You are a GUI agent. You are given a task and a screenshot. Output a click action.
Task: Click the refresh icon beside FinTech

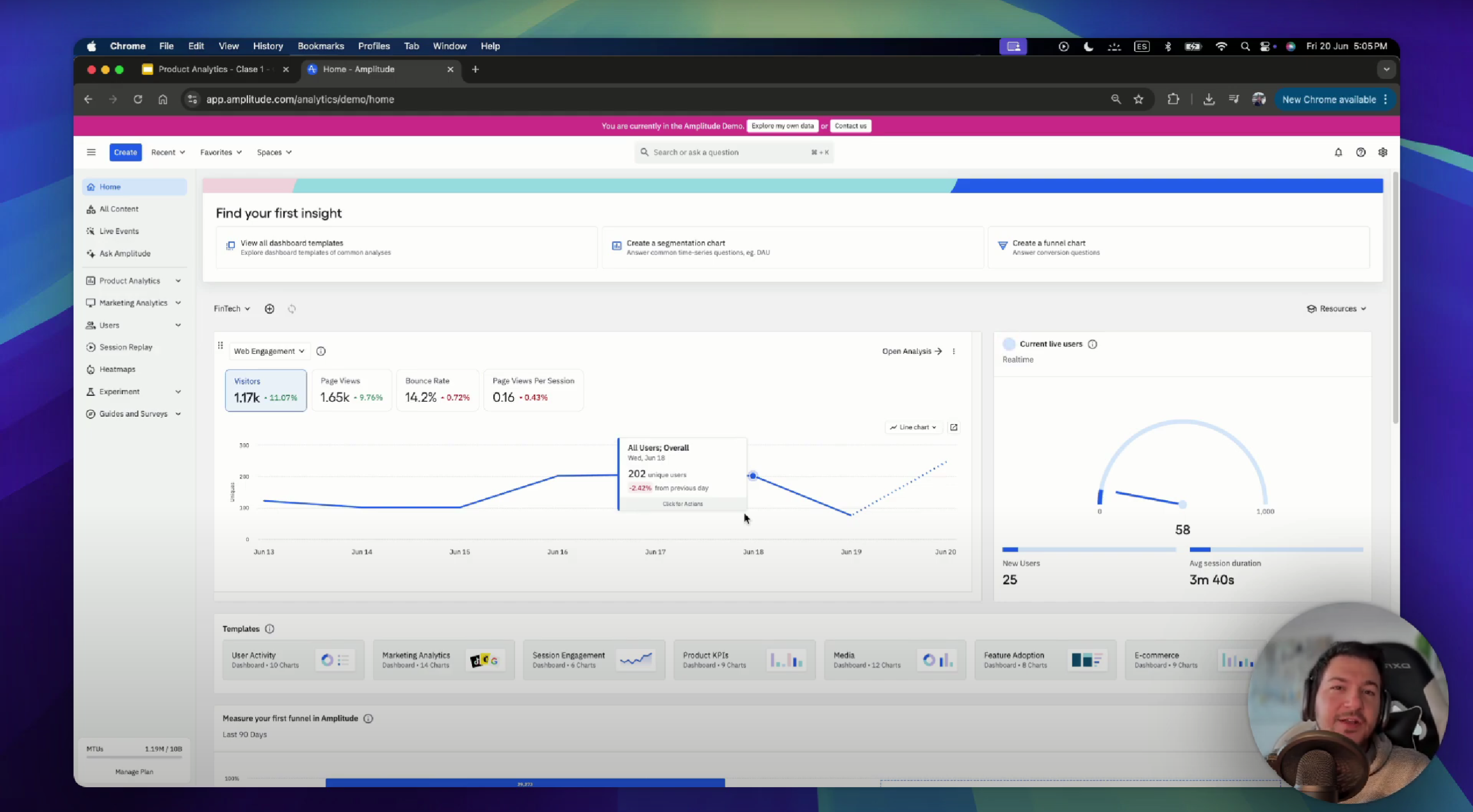coord(292,308)
